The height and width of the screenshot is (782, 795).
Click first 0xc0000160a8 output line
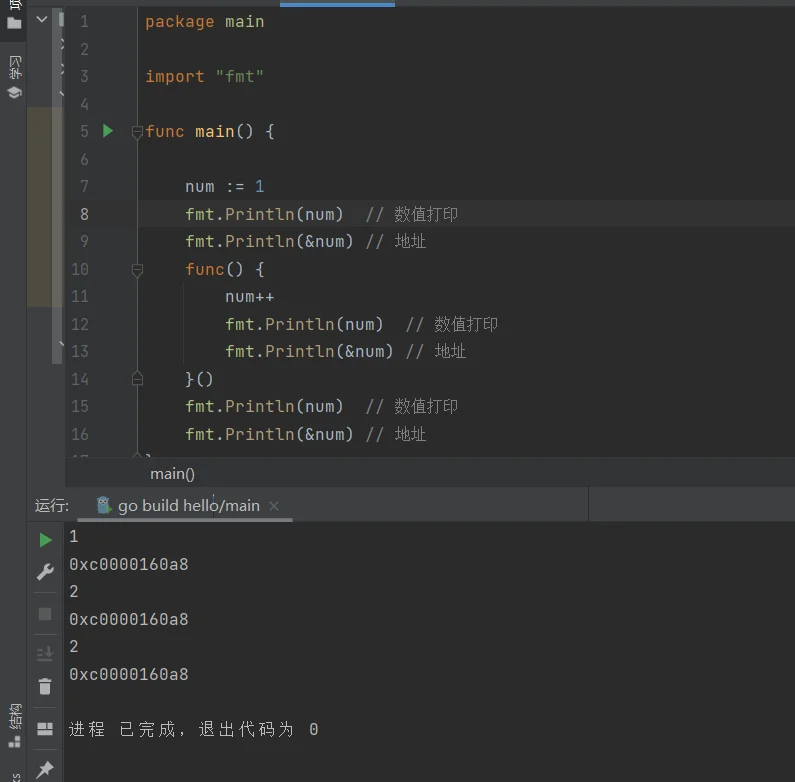pos(129,564)
